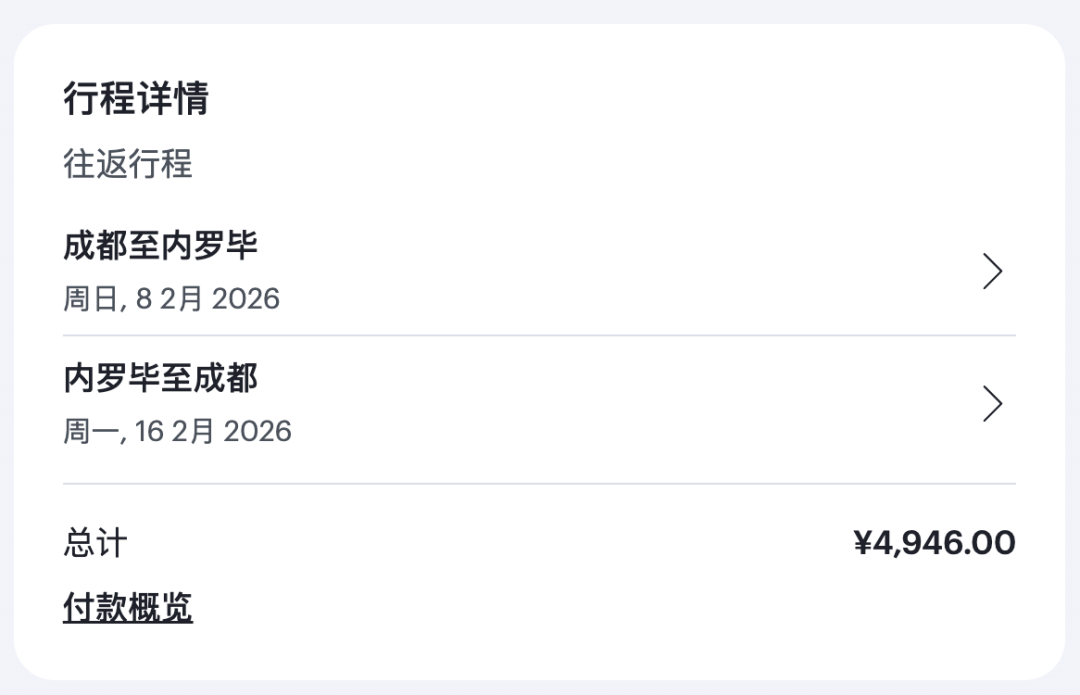Click year 2026 in the outbound date
This screenshot has height=695, width=1080.
tap(245, 298)
